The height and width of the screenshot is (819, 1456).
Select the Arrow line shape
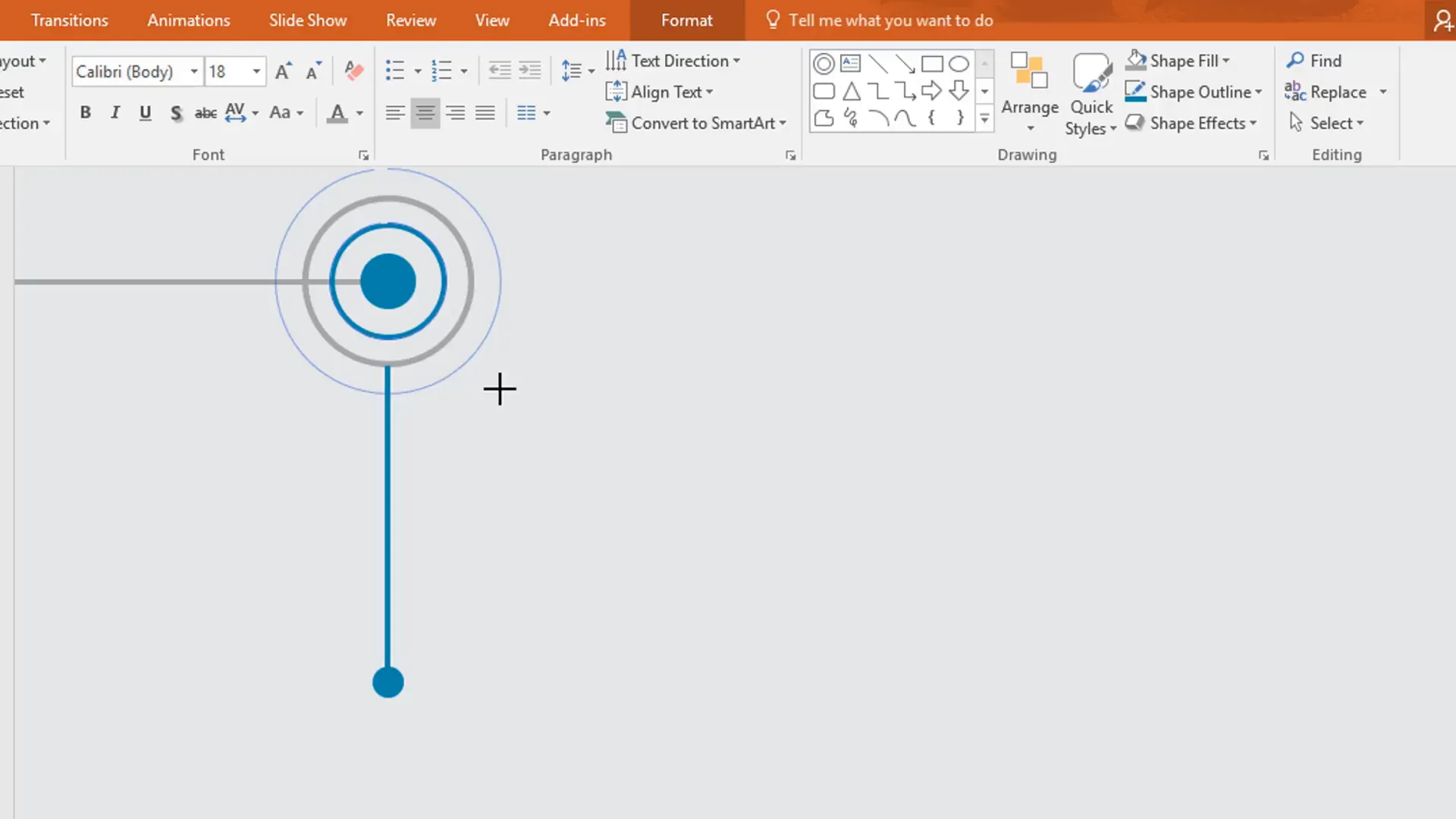pyautogui.click(x=905, y=64)
